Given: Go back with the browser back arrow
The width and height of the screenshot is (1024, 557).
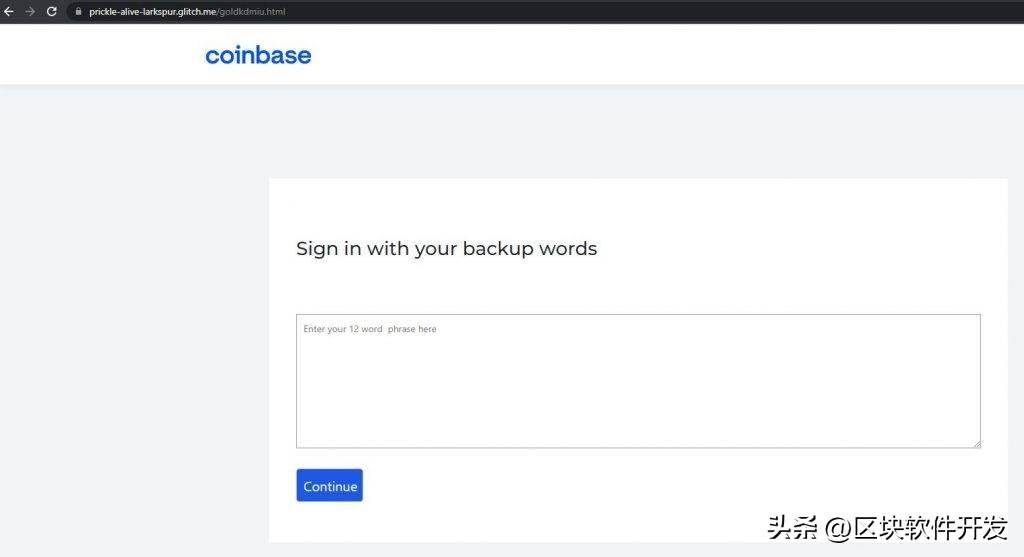Looking at the screenshot, I should pos(9,11).
